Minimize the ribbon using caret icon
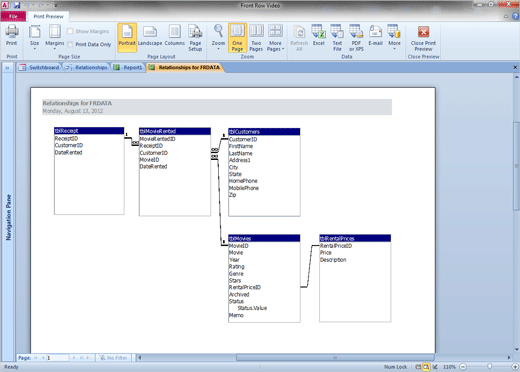 point(506,16)
